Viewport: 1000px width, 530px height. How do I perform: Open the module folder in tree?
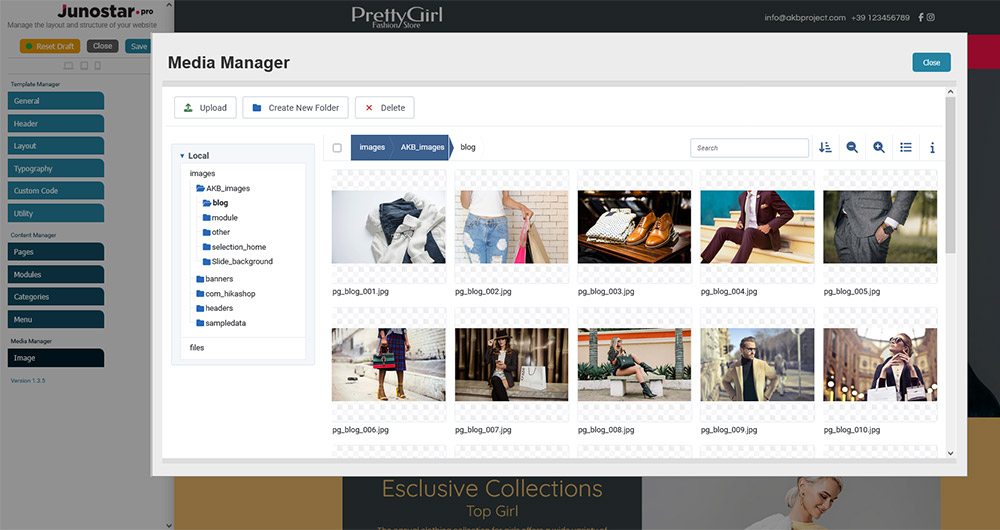(x=224, y=217)
